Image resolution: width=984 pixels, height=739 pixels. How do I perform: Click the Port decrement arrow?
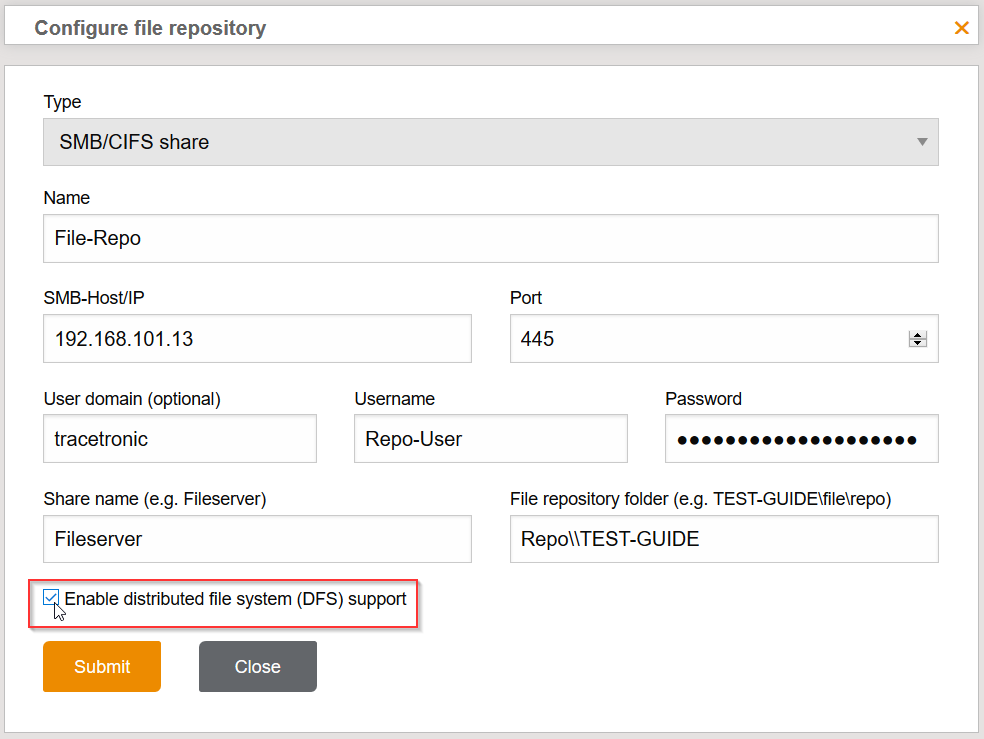click(x=918, y=344)
